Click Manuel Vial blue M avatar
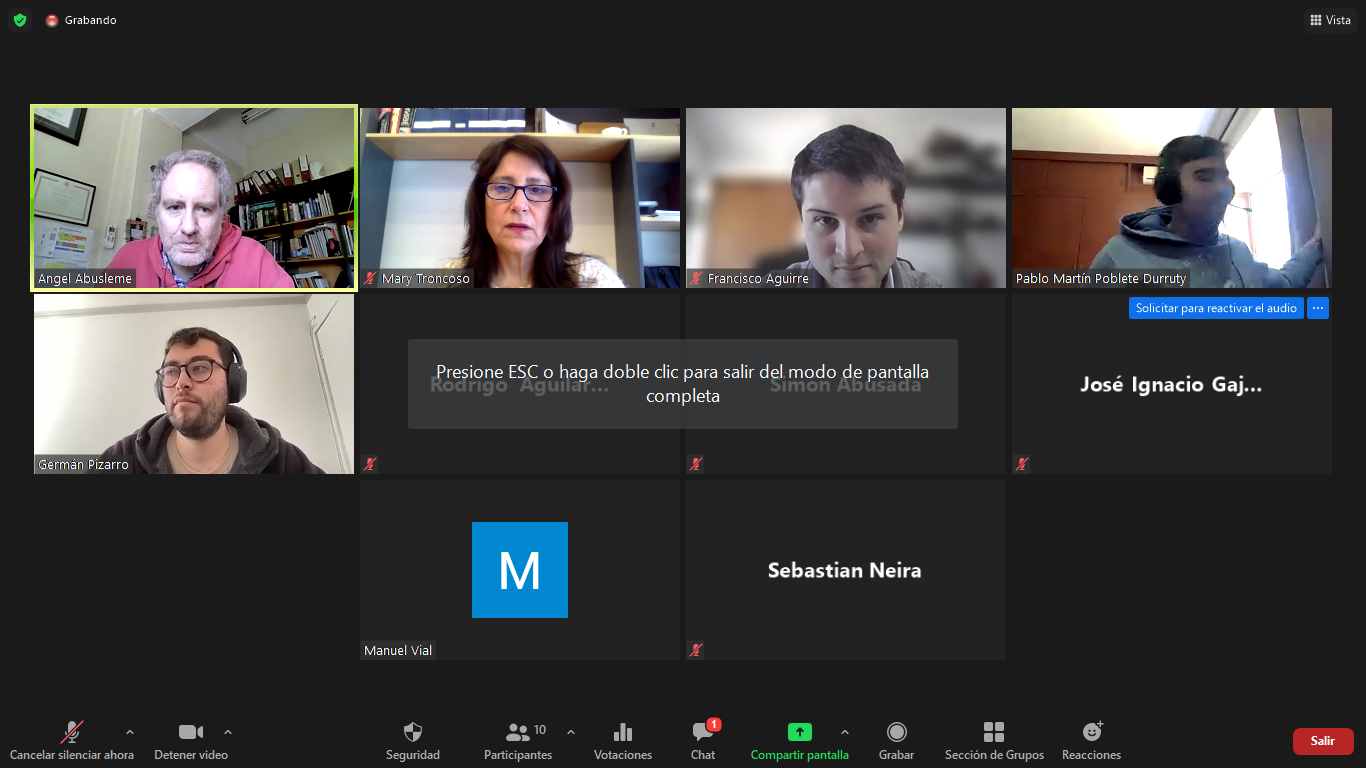This screenshot has height=768, width=1366. point(520,570)
